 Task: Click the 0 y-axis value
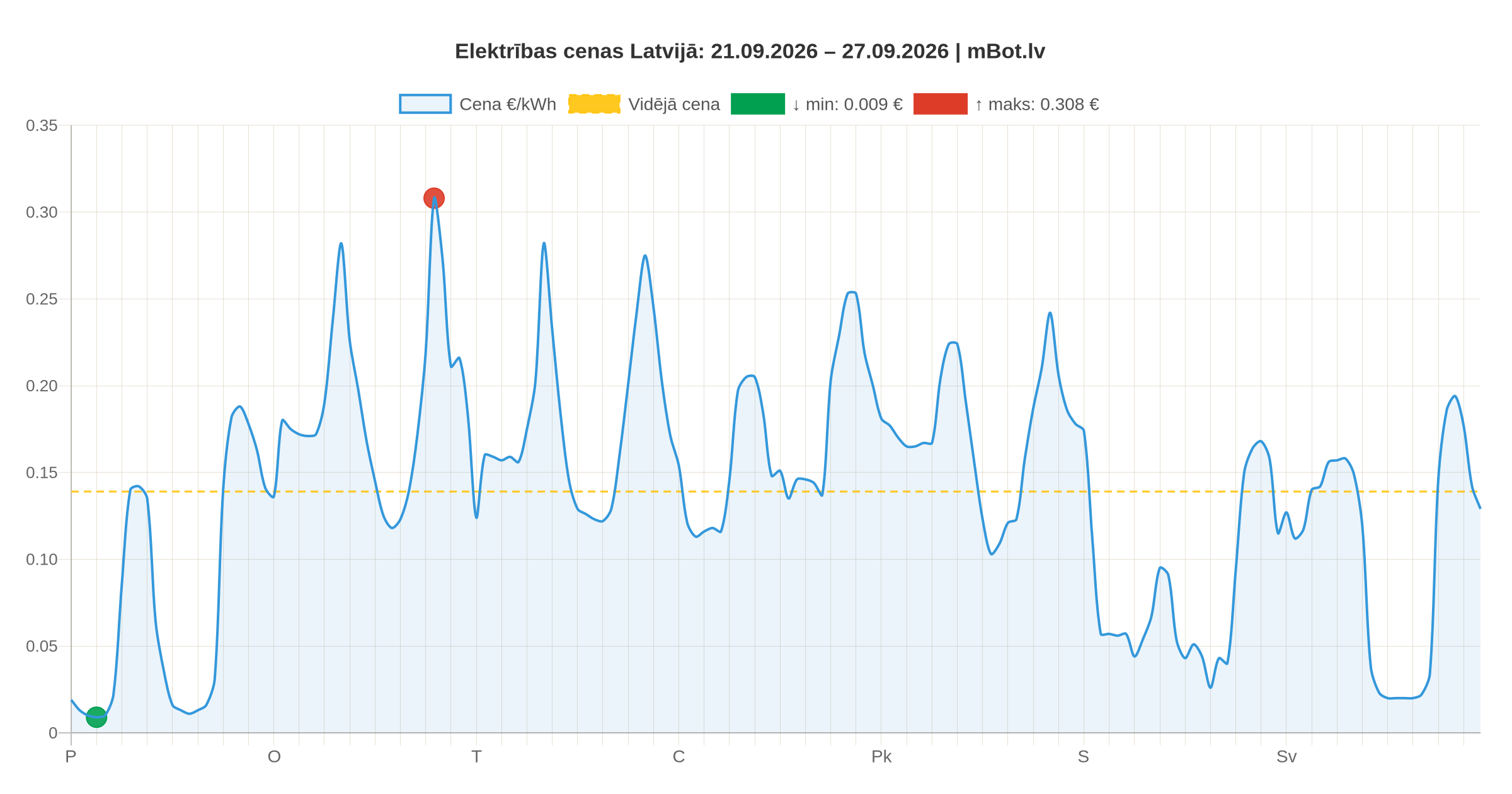(53, 733)
